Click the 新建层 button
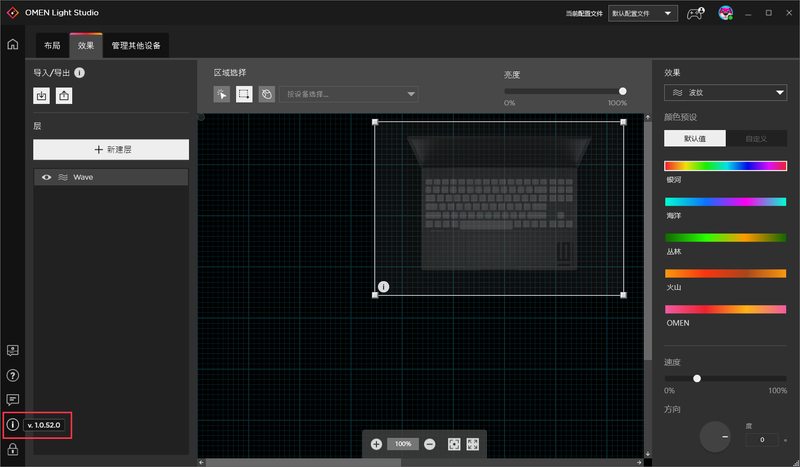 [111, 149]
